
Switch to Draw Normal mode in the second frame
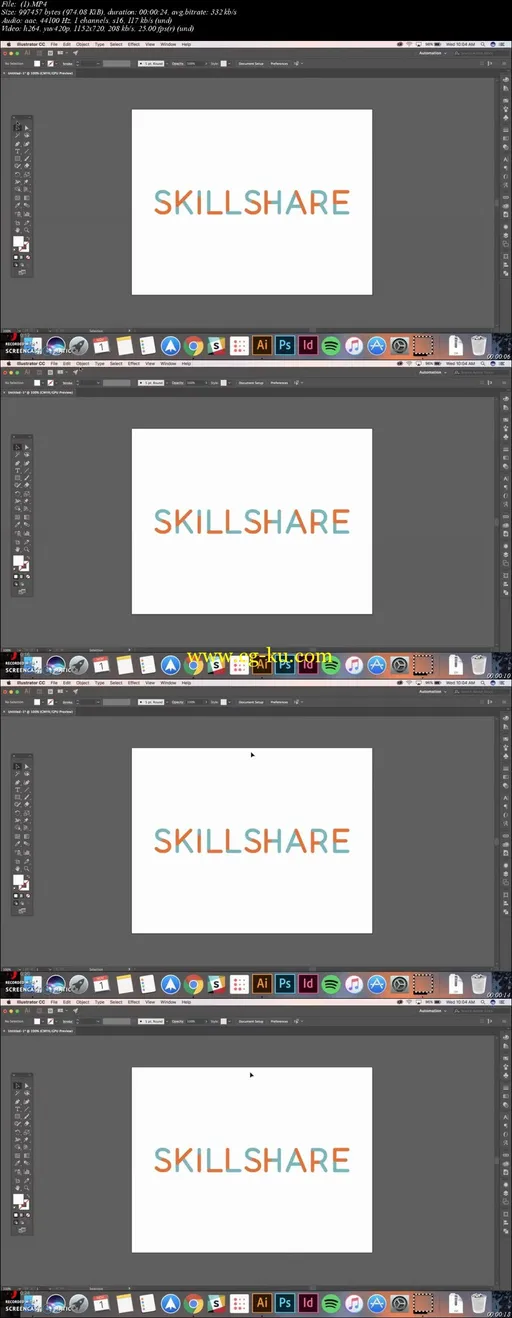pyautogui.click(x=16, y=584)
